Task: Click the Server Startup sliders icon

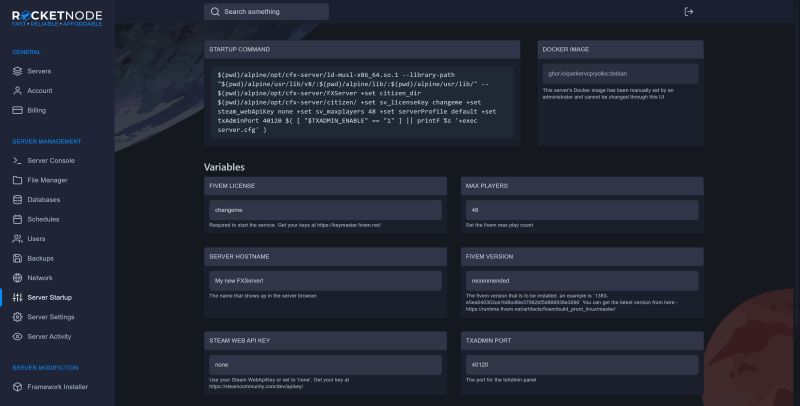Action: 17,297
